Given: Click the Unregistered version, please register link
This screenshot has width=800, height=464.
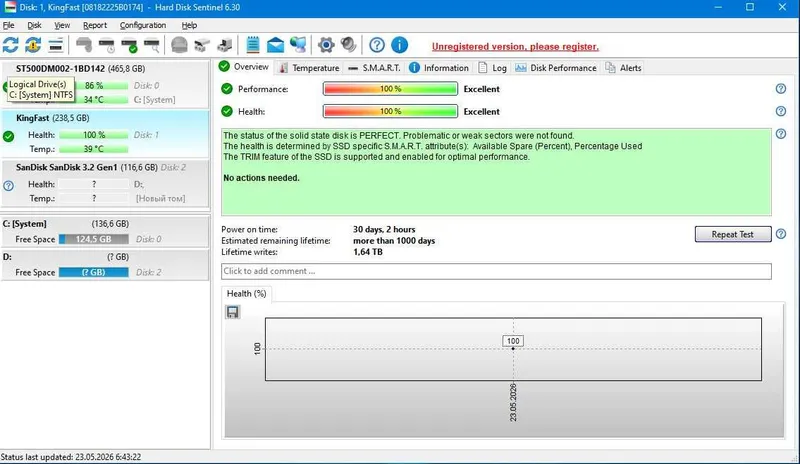Looking at the screenshot, I should tap(515, 46).
